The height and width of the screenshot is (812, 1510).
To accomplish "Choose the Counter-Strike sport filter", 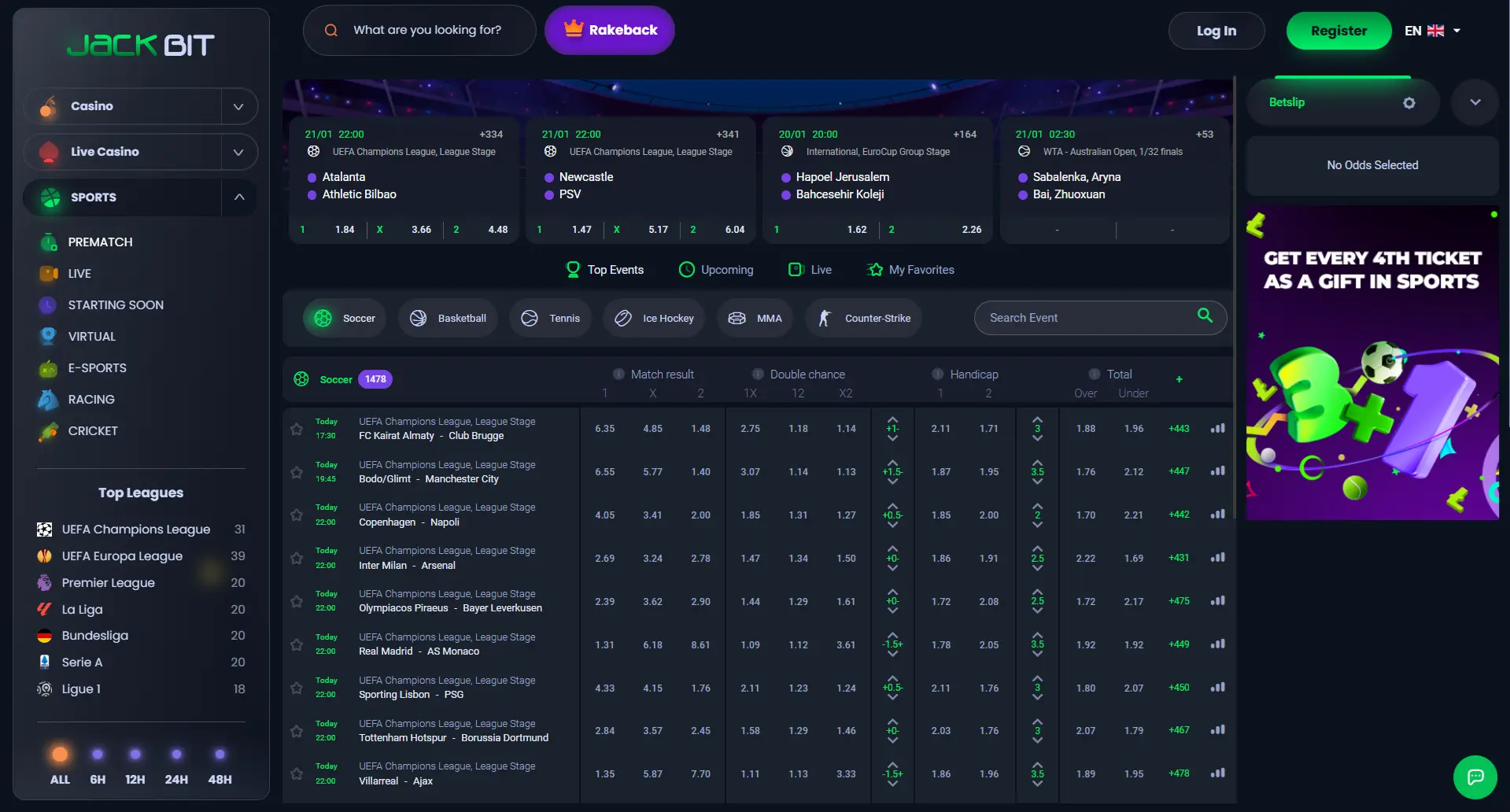I will pyautogui.click(x=863, y=319).
